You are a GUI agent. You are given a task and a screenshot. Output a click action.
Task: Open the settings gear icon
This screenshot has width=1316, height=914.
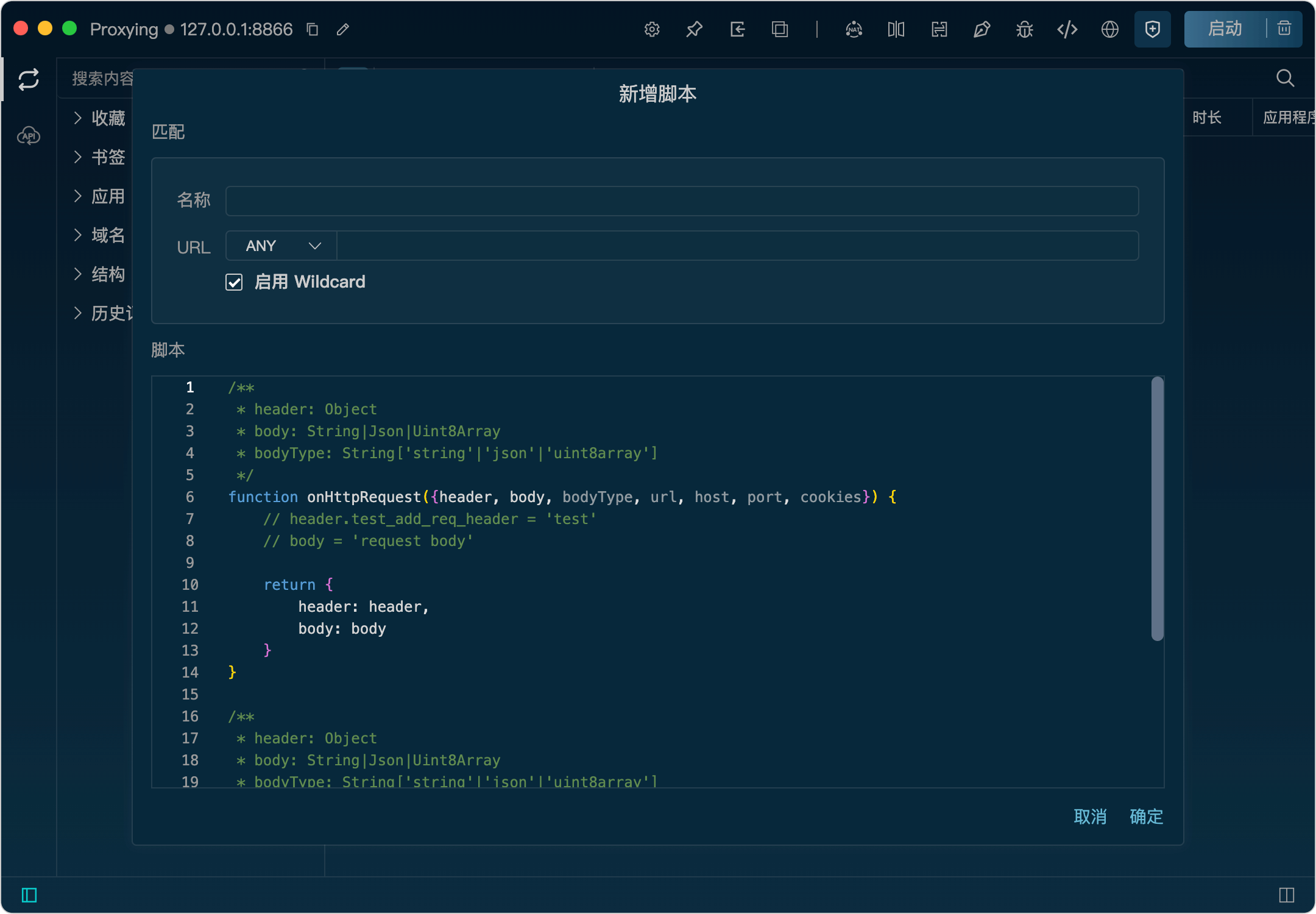click(x=652, y=29)
